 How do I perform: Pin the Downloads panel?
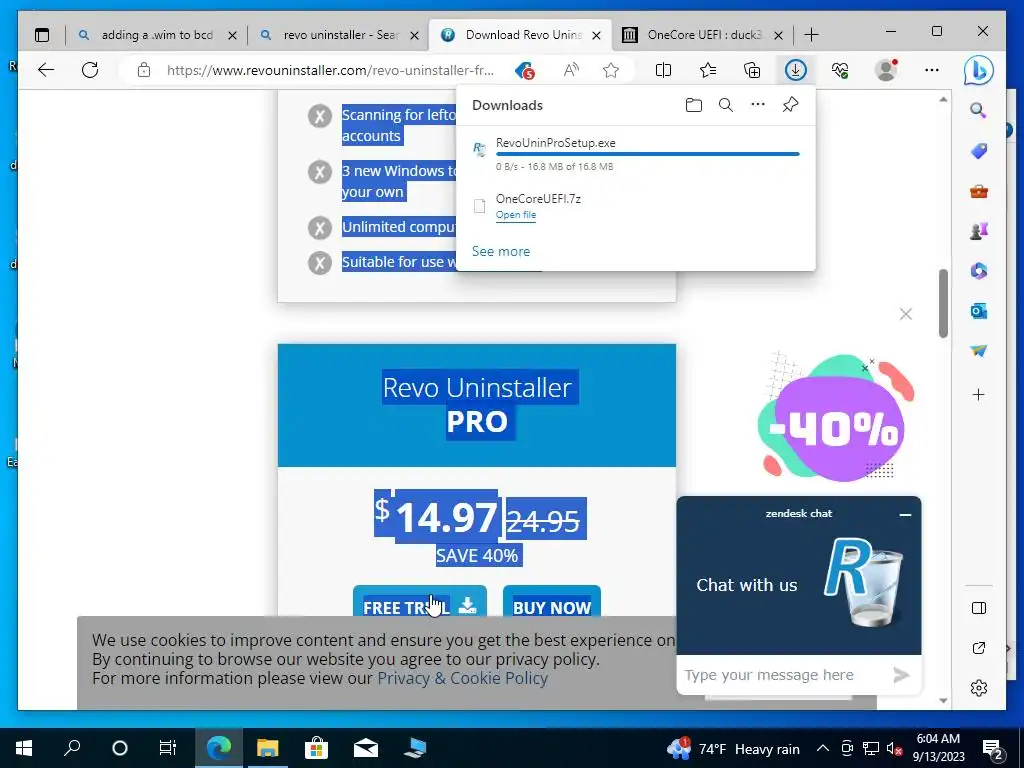click(790, 104)
